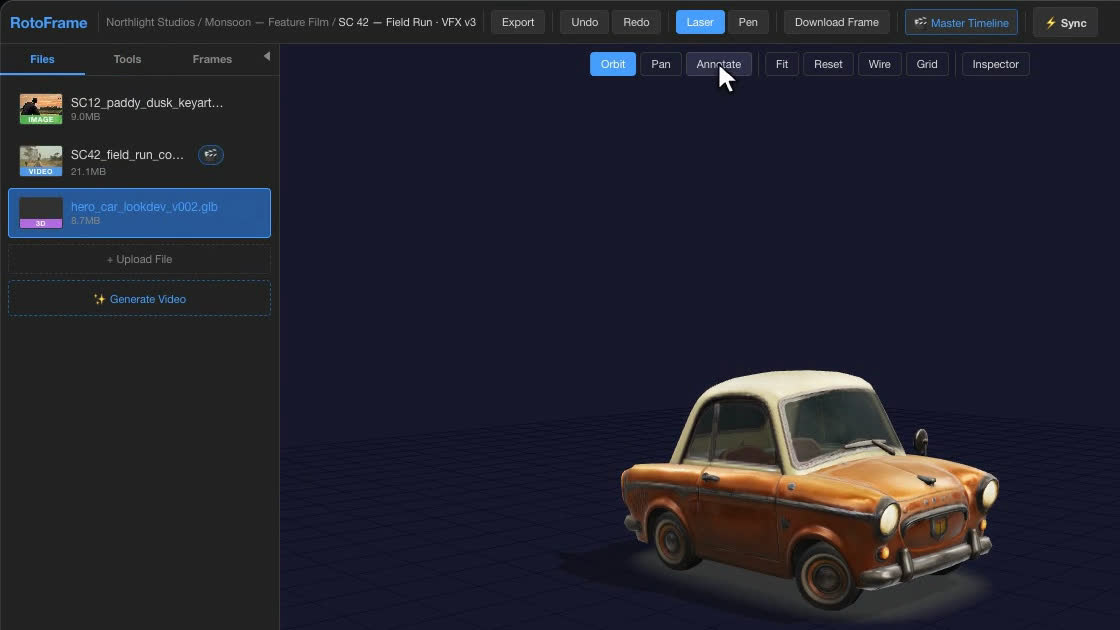Enable Orbit camera mode
The height and width of the screenshot is (630, 1120).
[613, 64]
